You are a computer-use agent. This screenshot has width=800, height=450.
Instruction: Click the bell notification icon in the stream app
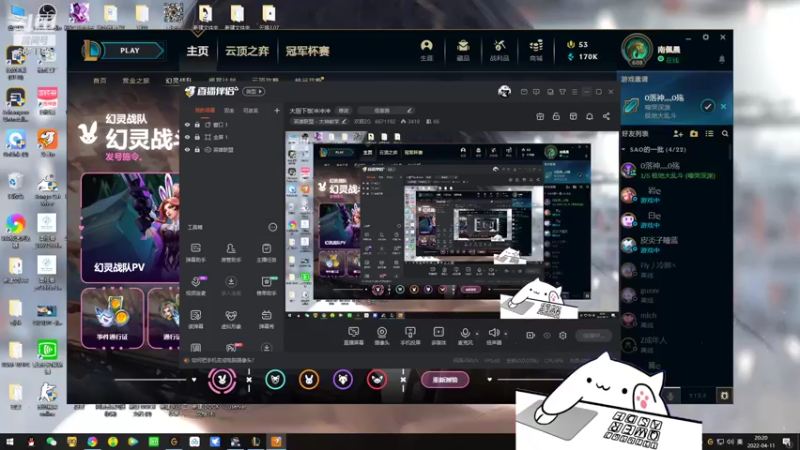click(589, 116)
